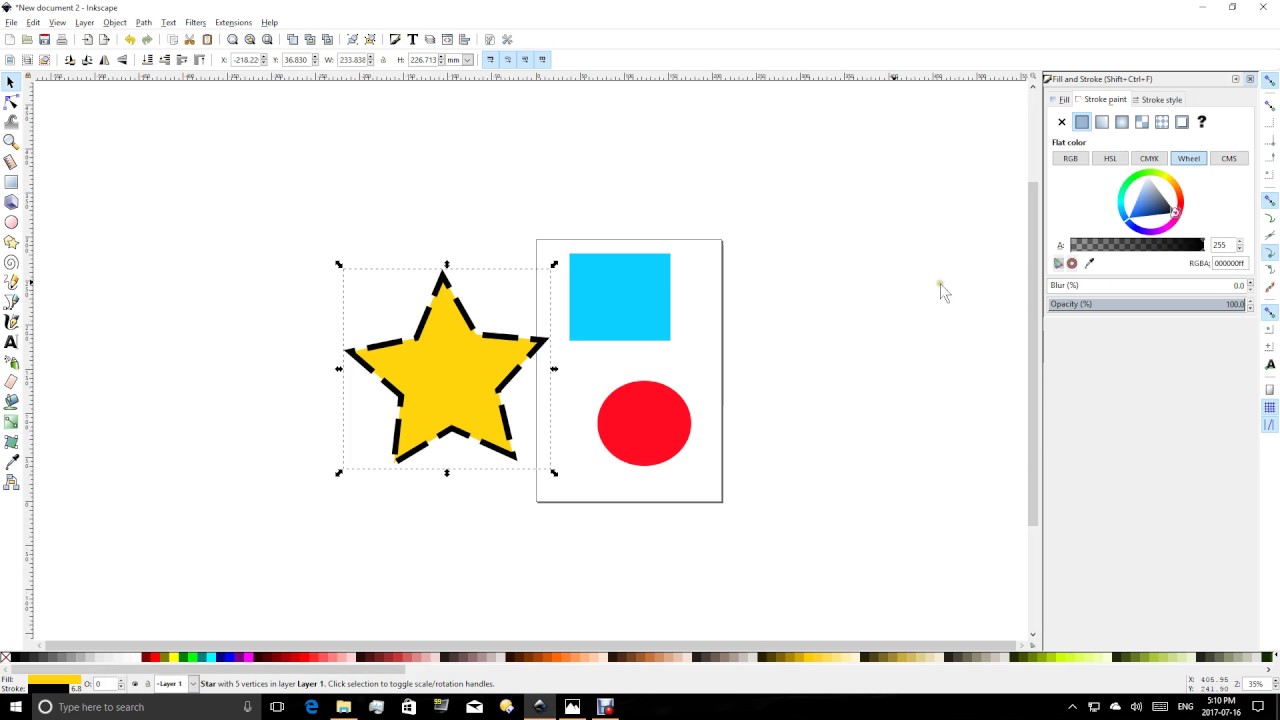Choose linear gradient paint button
Image resolution: width=1280 pixels, height=720 pixels.
[x=1102, y=122]
